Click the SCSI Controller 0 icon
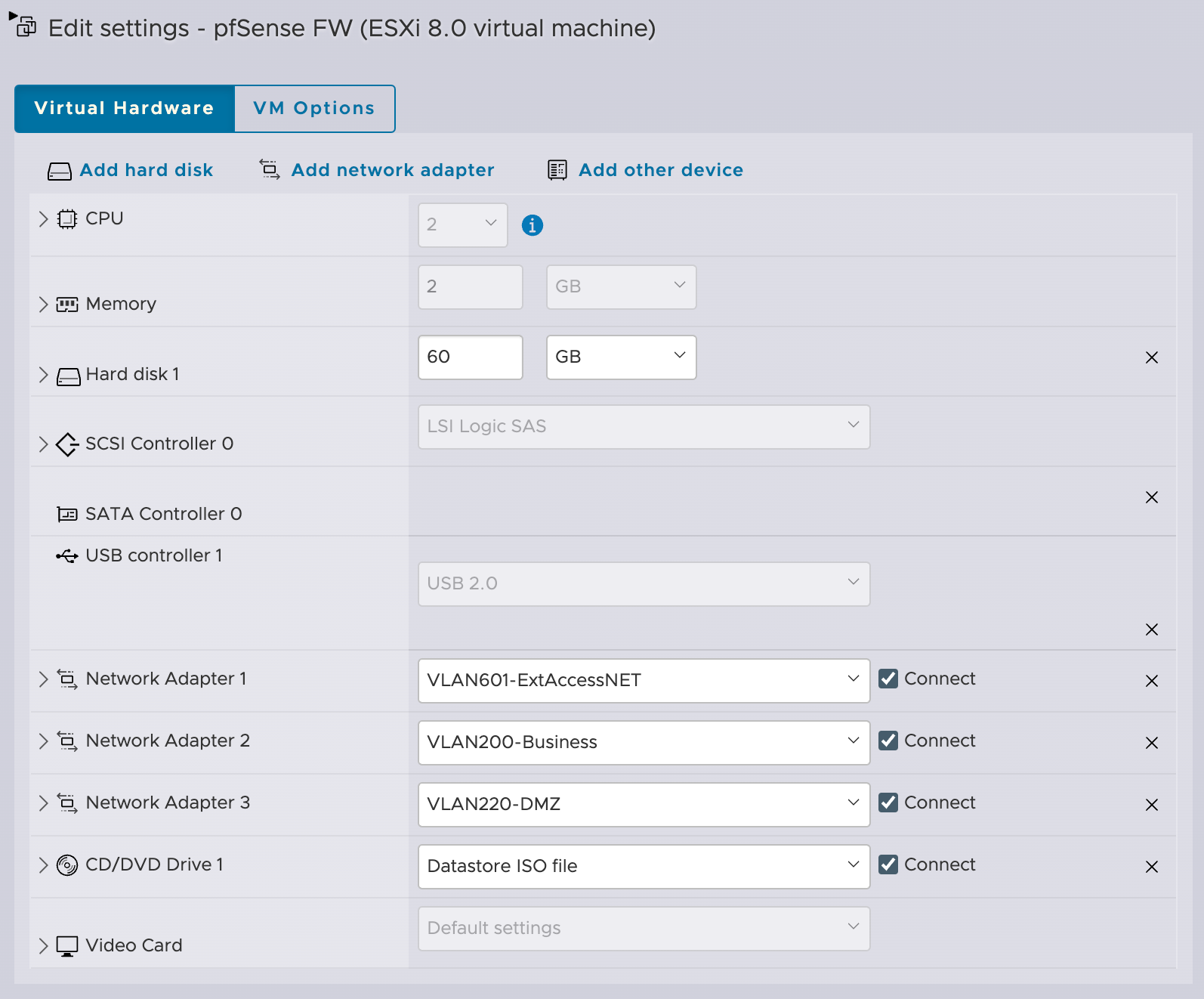Viewport: 1204px width, 999px height. 67,444
